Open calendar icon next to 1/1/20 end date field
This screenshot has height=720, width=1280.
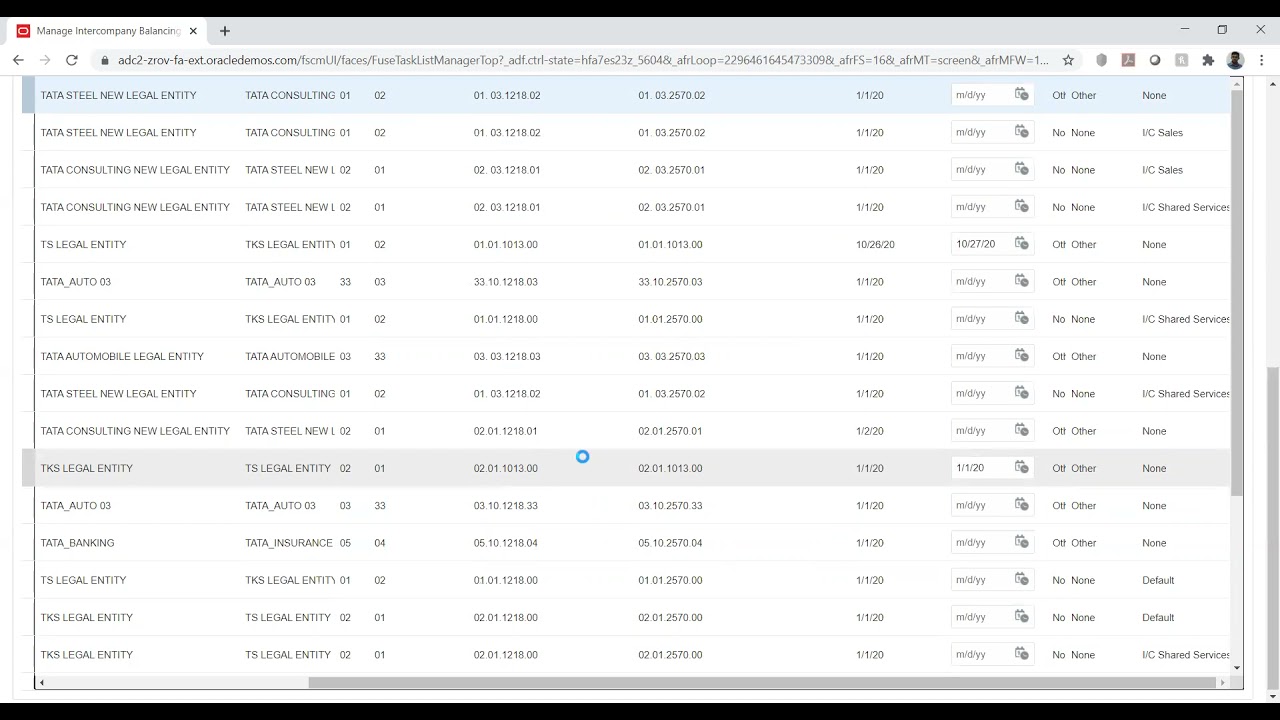pyautogui.click(x=1021, y=468)
